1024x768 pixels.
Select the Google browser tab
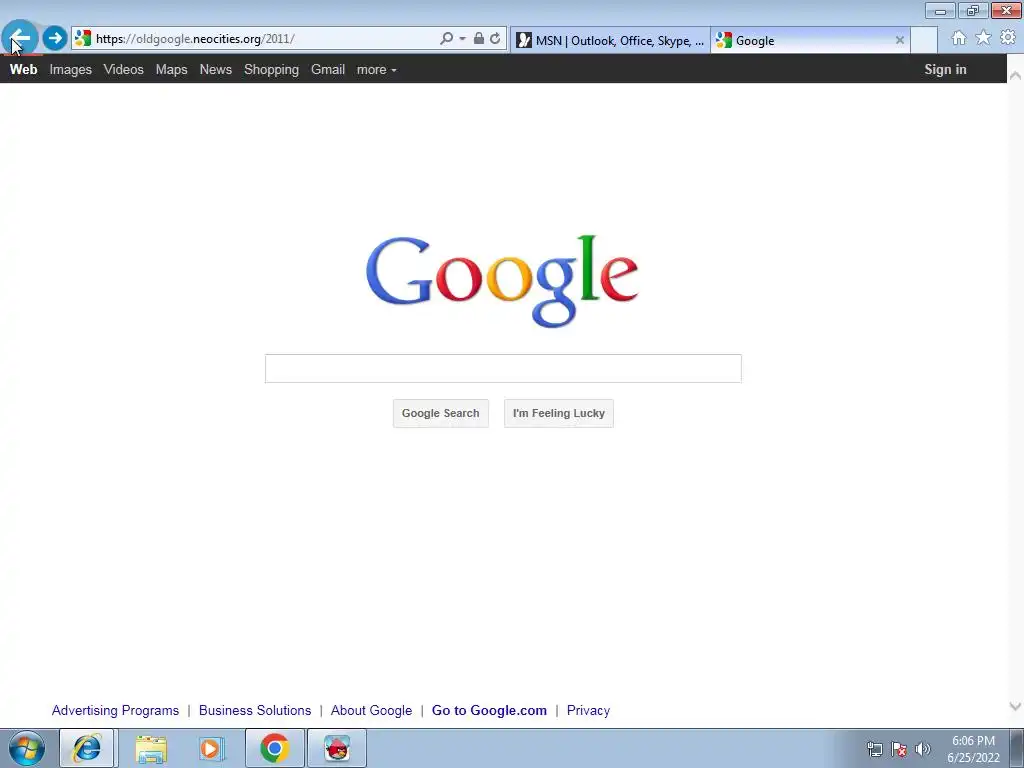810,40
